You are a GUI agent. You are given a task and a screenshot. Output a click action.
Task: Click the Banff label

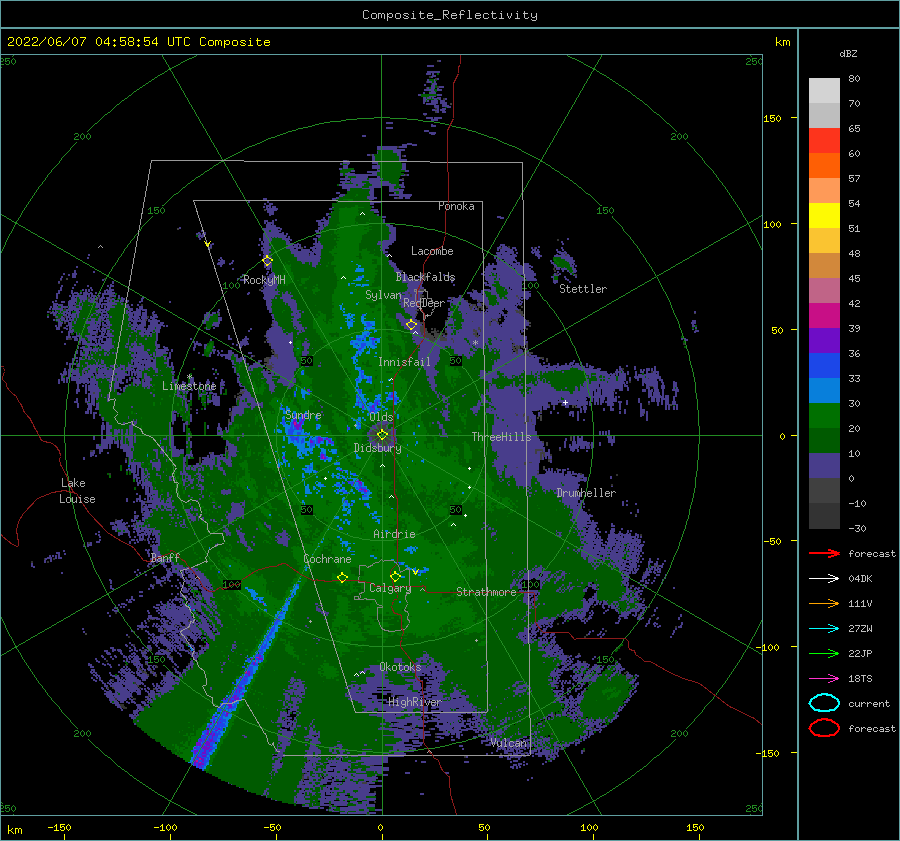[x=165, y=557]
